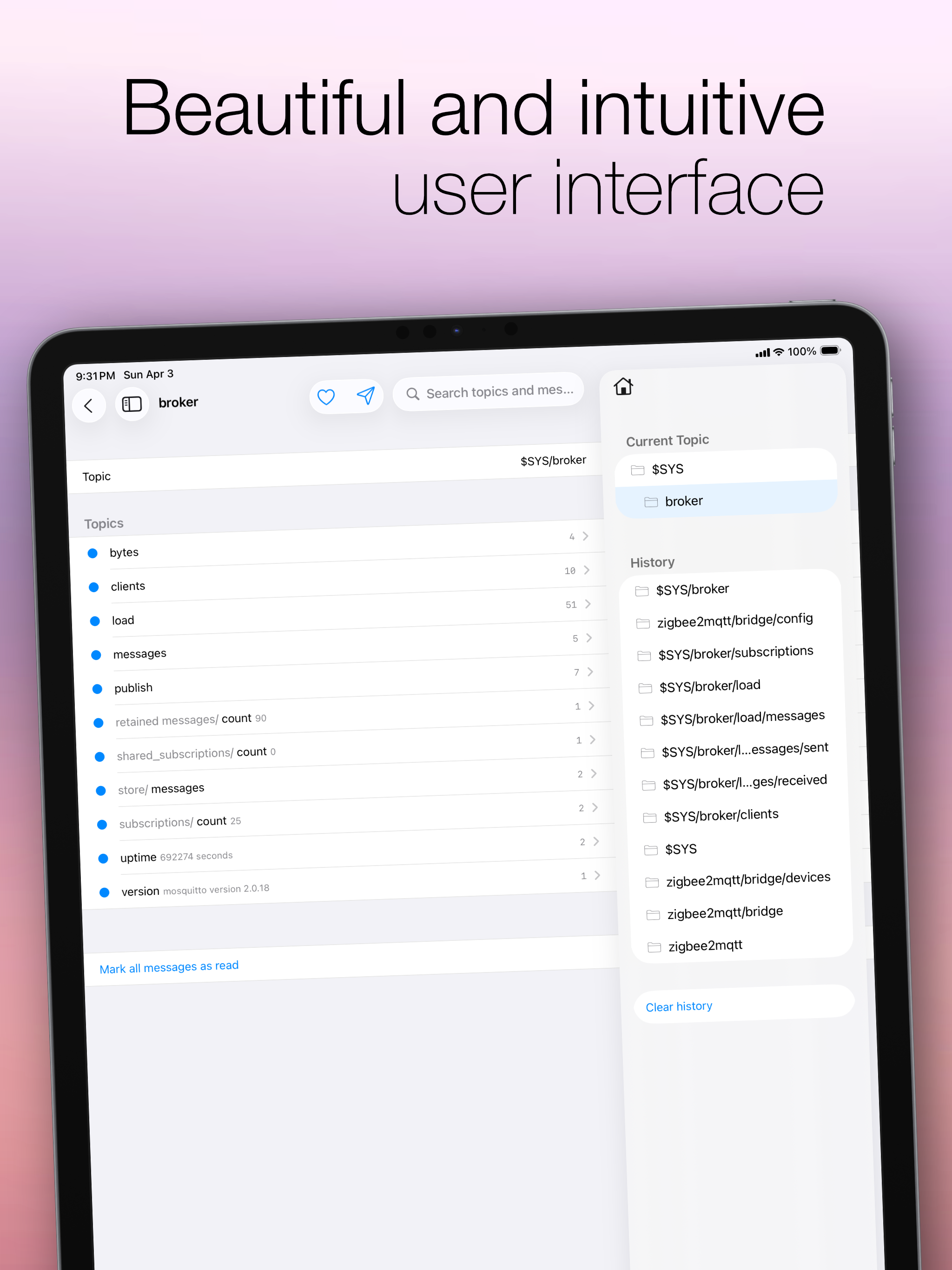Open history entry ending in essages/sent
This screenshot has height=1270, width=952.
tap(736, 749)
